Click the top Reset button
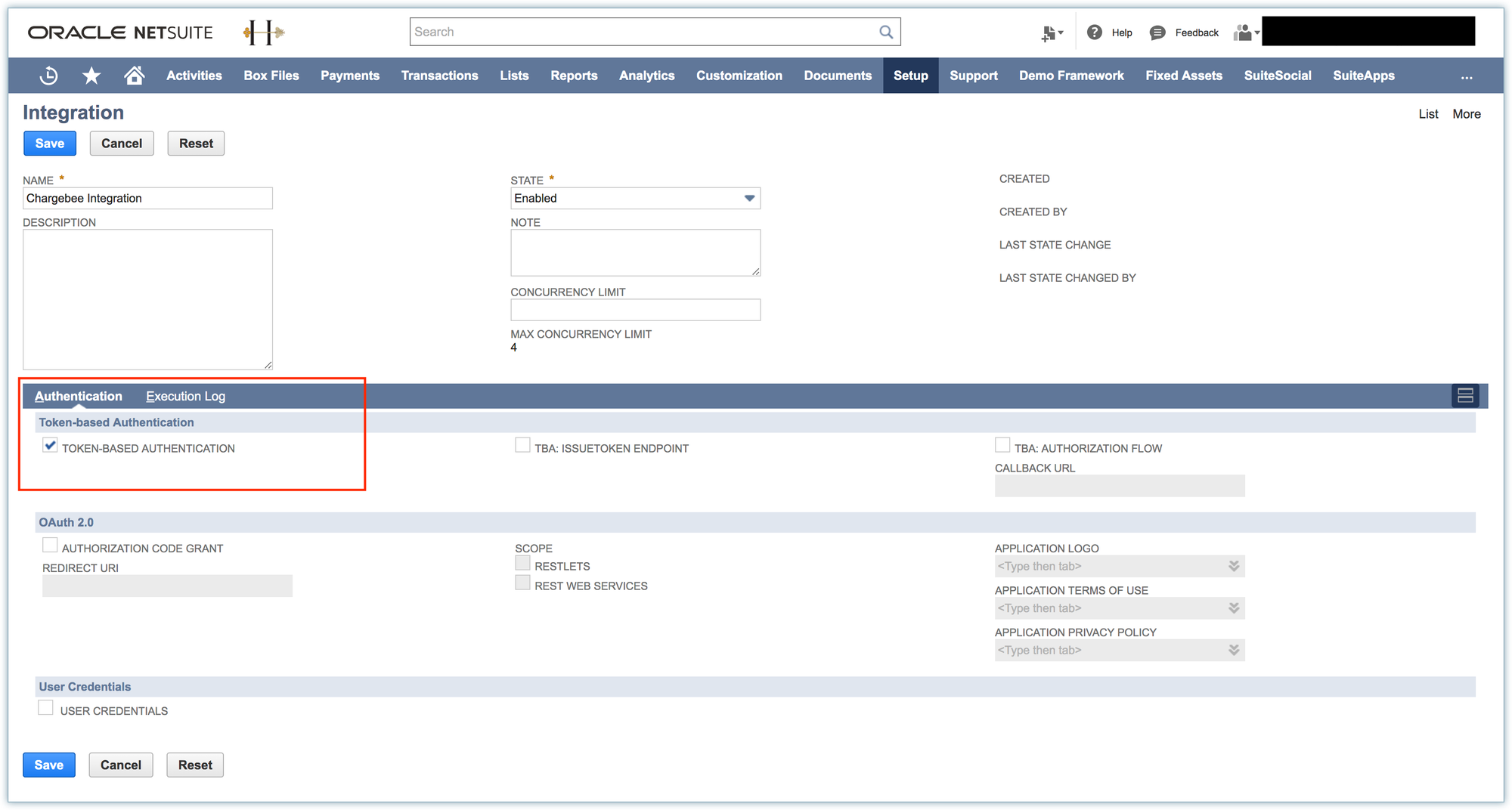1512x810 pixels. point(196,144)
